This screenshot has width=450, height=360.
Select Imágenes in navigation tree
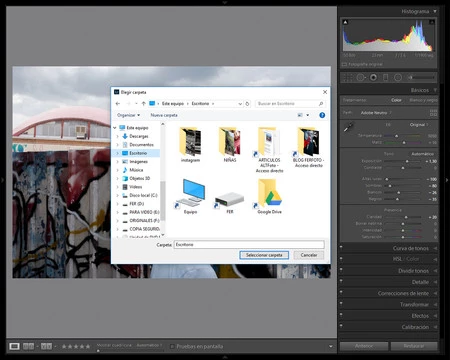pos(138,162)
